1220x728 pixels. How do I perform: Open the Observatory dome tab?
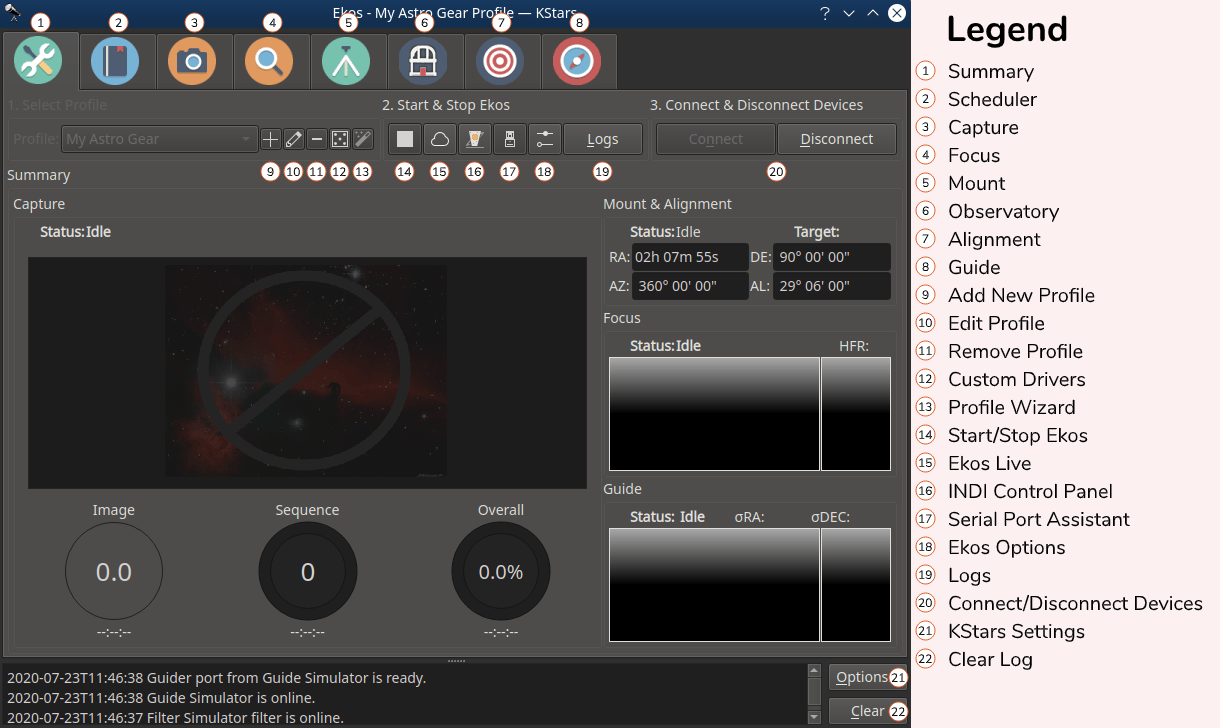coord(424,62)
